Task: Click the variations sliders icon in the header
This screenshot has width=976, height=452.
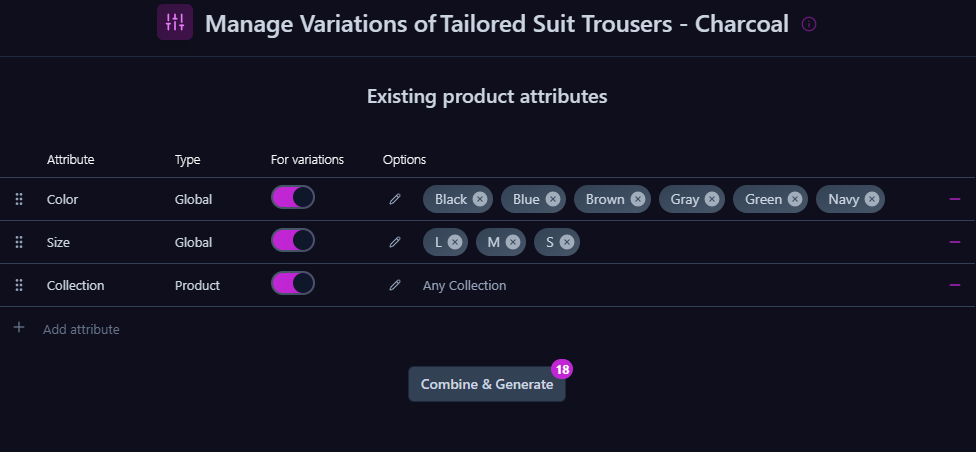Action: coord(175,22)
